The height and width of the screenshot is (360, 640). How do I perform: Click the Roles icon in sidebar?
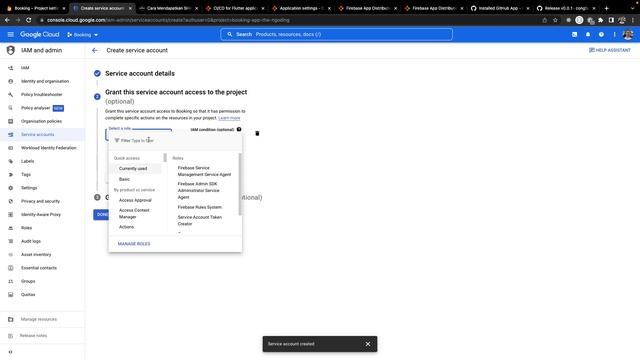11,228
